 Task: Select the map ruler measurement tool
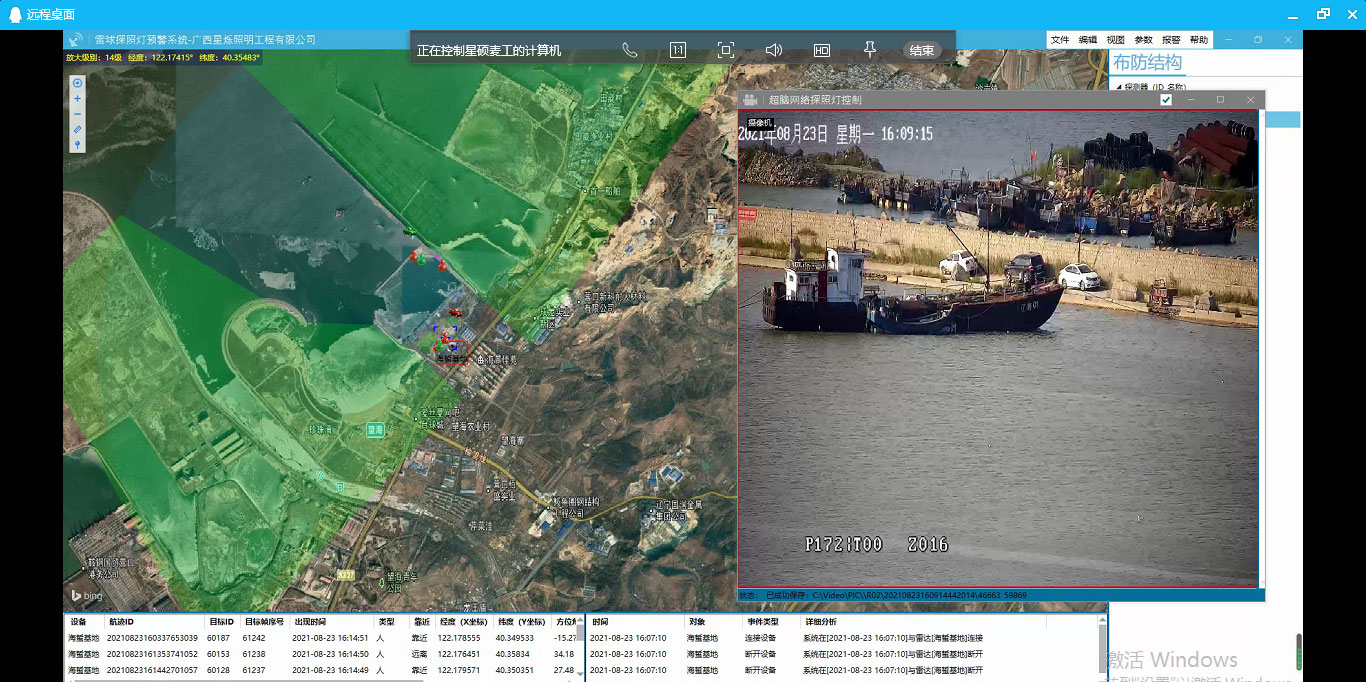(x=78, y=130)
